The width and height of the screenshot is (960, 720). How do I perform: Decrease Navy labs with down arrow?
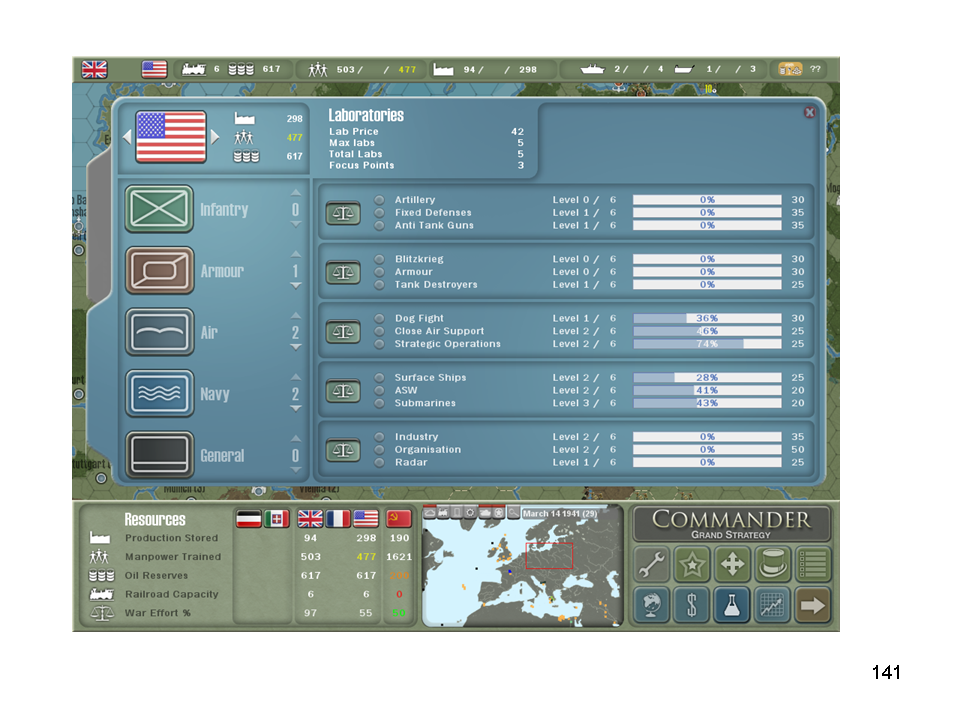pyautogui.click(x=295, y=409)
